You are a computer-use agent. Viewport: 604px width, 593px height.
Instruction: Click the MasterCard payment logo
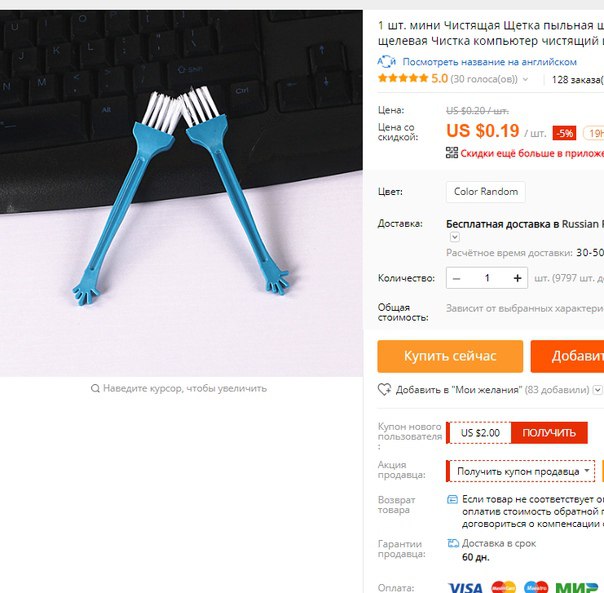point(503,587)
